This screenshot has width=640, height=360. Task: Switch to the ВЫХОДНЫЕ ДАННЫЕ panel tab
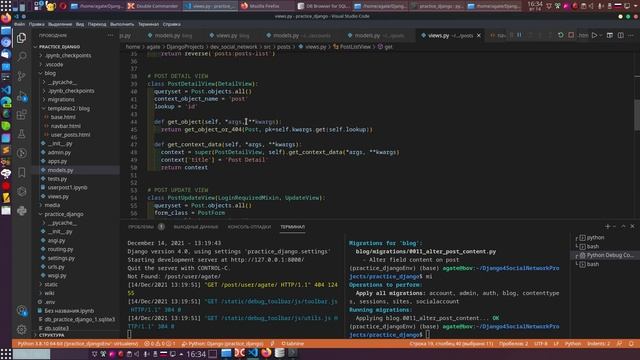[x=196, y=227]
